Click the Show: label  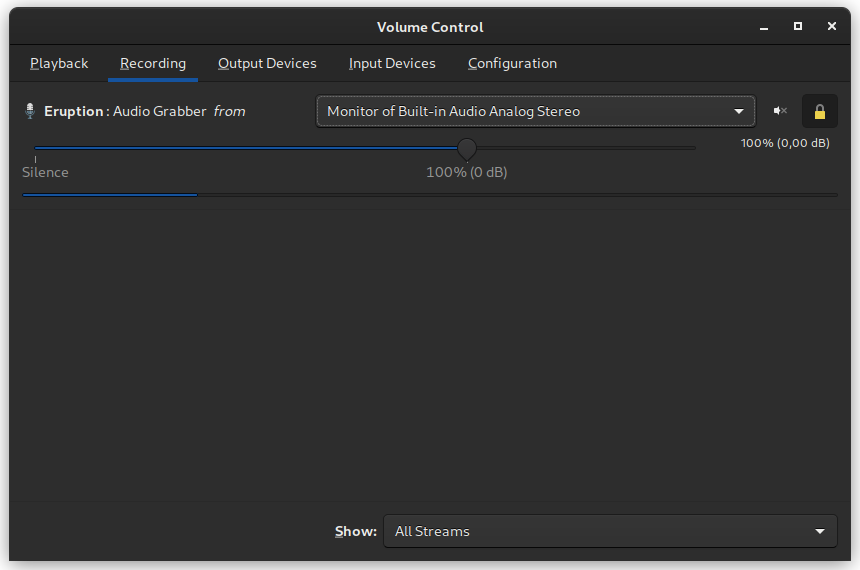click(356, 532)
